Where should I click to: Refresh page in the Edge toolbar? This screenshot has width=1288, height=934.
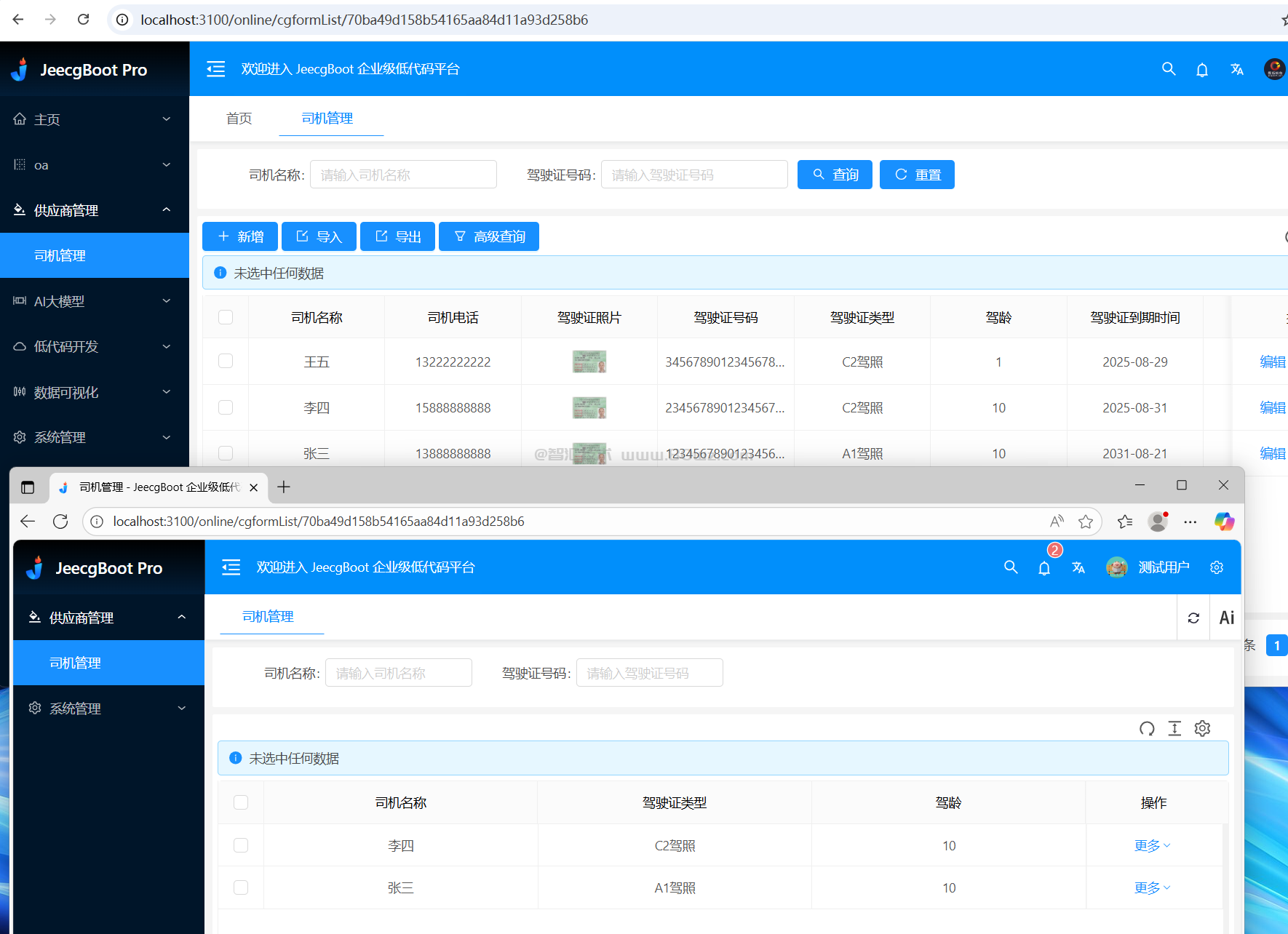point(60,522)
